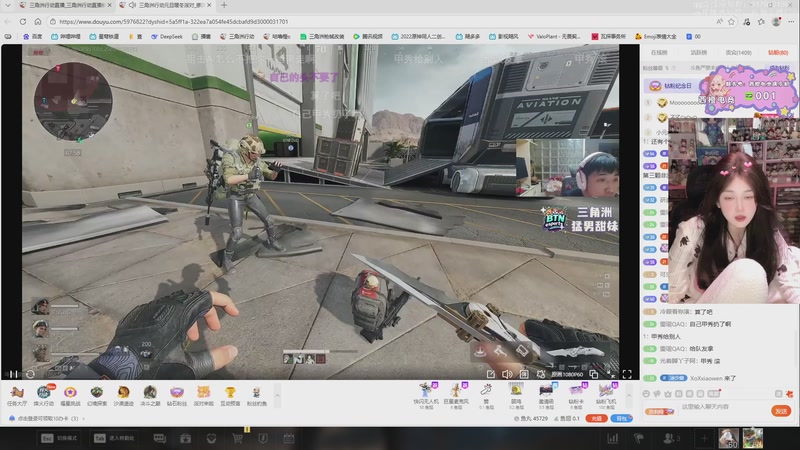Open the 派对串散 activity icon
Screen dimensions: 800x450
(x=203, y=395)
